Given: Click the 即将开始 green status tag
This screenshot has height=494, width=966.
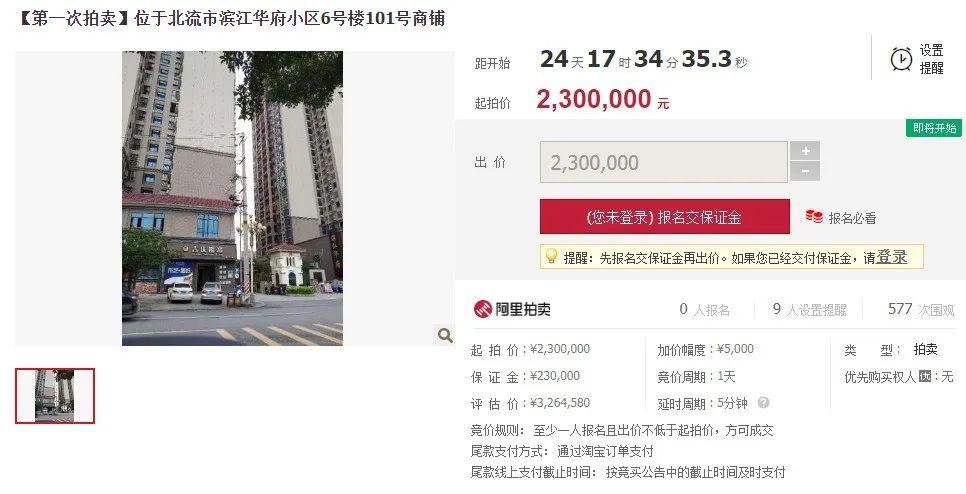Looking at the screenshot, I should (x=934, y=128).
